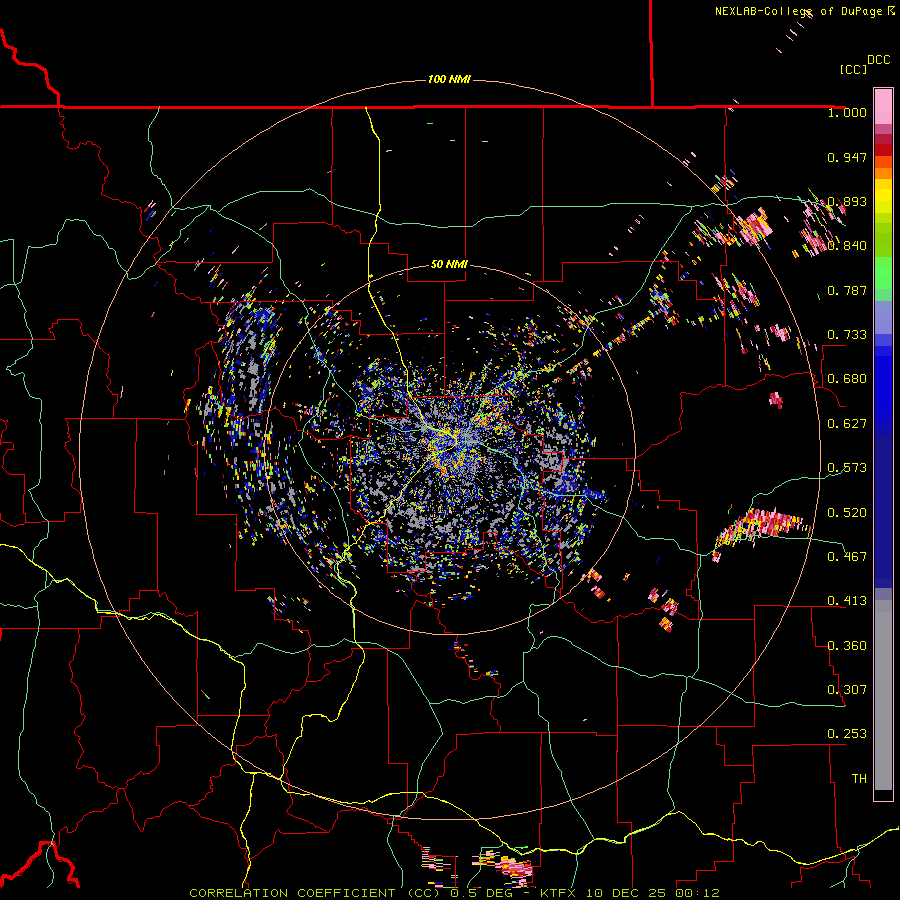Click the 0.520 scale value
The image size is (900, 900).
point(847,513)
